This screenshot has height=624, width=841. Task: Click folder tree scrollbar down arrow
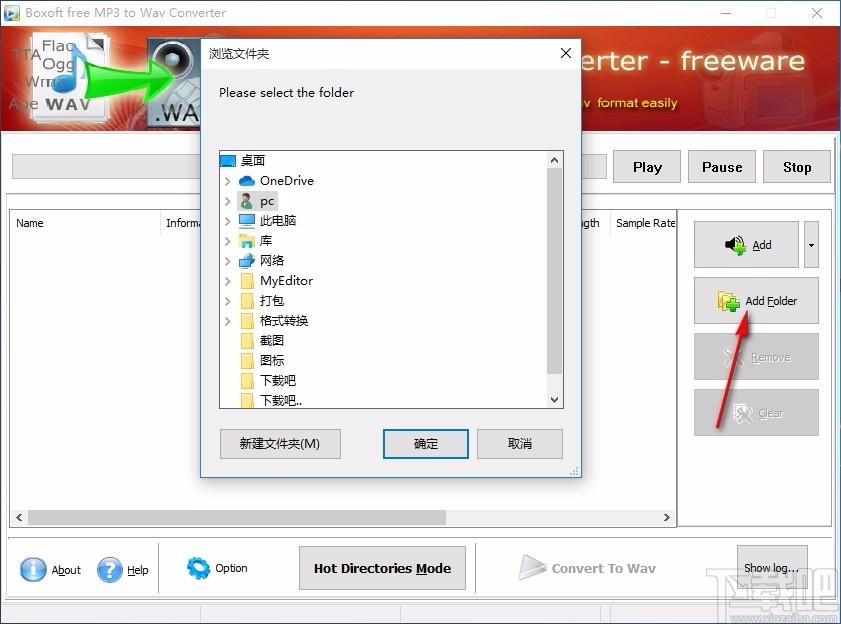tap(555, 400)
